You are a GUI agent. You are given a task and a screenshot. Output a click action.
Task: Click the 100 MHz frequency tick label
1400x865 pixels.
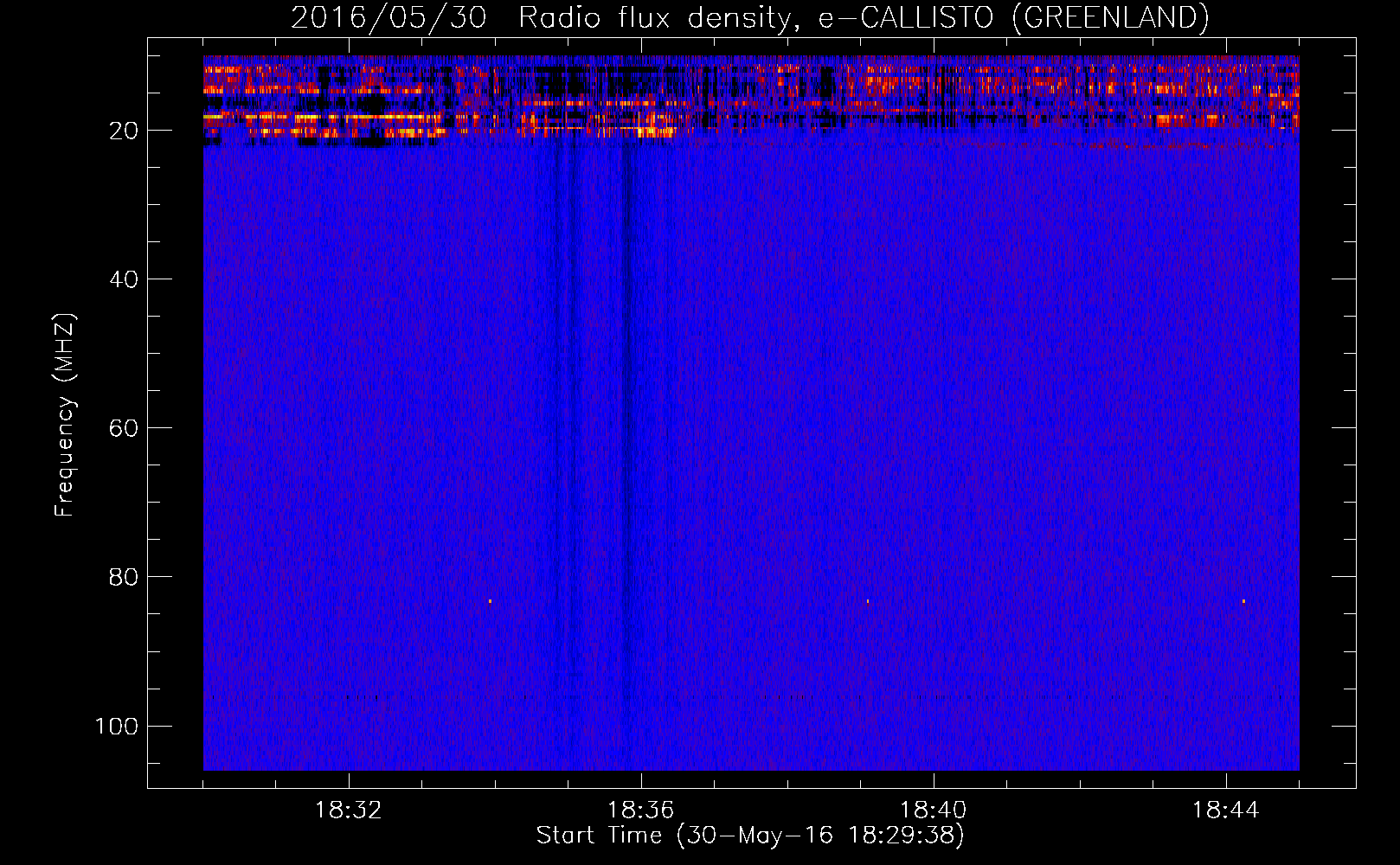click(x=117, y=726)
